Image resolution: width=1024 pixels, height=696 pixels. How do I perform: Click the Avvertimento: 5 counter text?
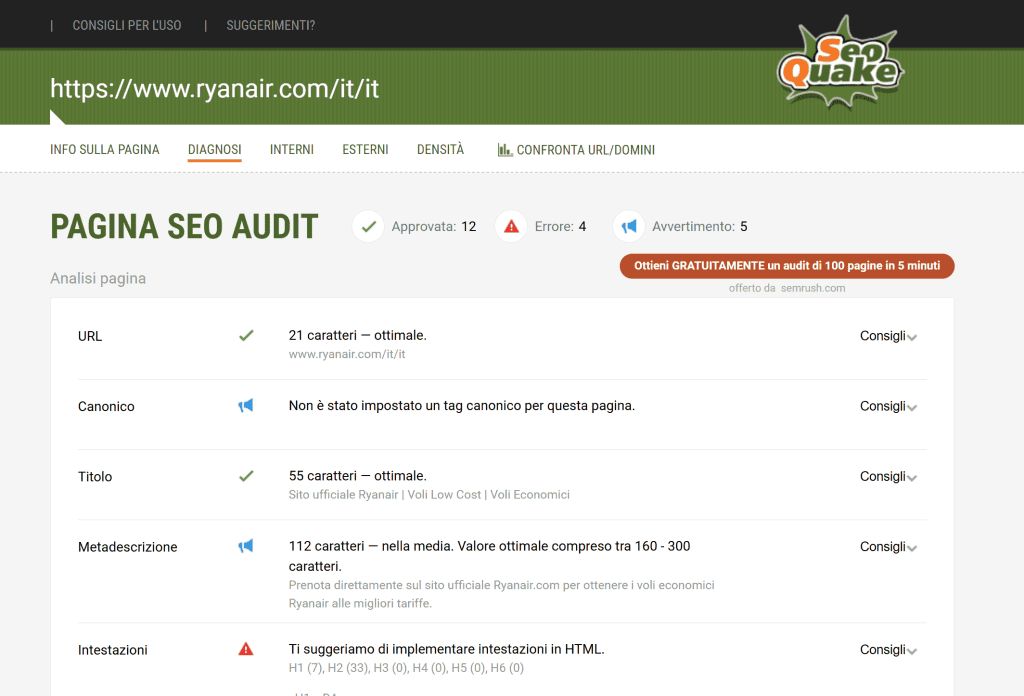699,227
